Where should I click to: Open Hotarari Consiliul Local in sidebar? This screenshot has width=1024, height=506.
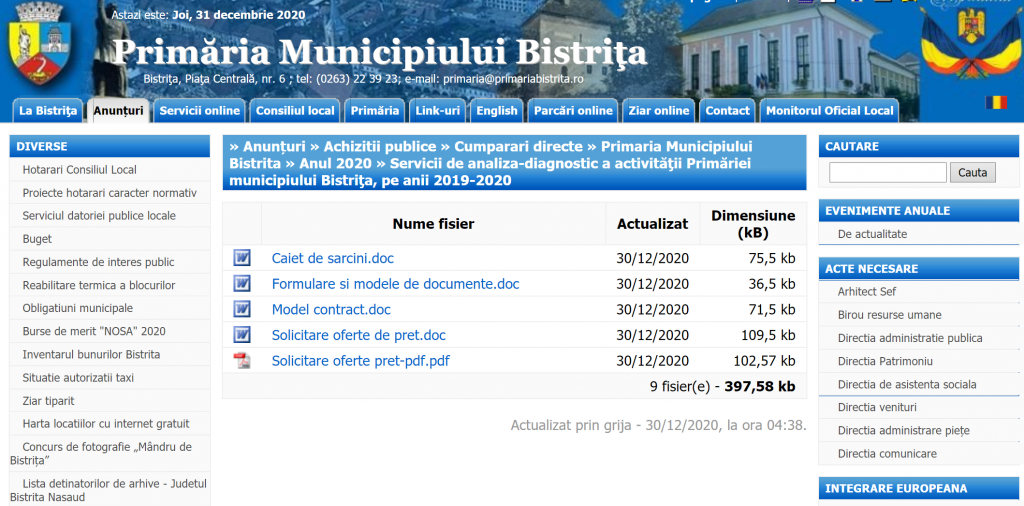coord(79,170)
